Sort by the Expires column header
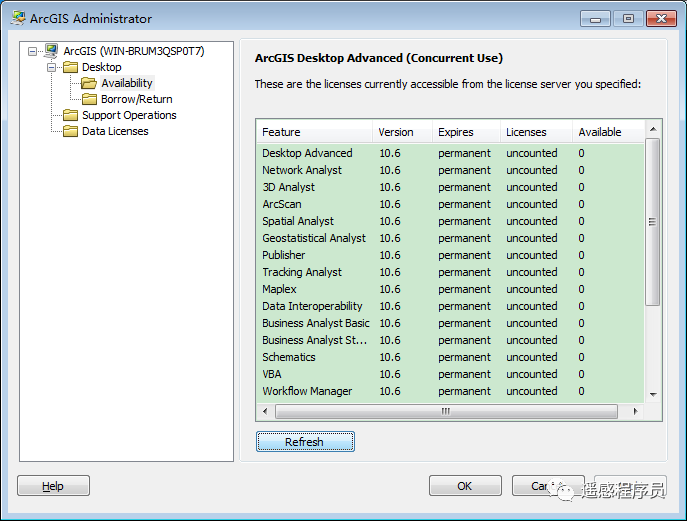The image size is (687, 521). point(466,132)
